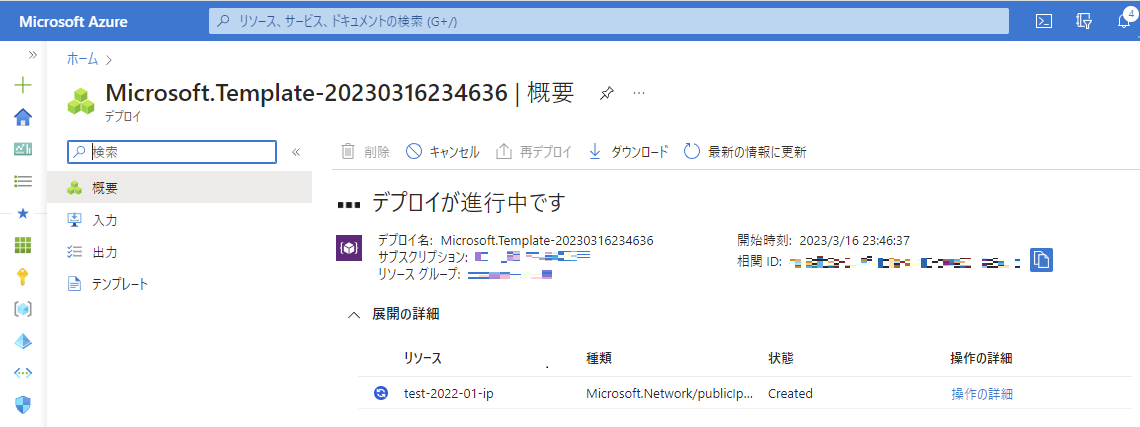The width and height of the screenshot is (1140, 427).
Task: Open the shield security icon in sidebar
Action: pyautogui.click(x=23, y=404)
